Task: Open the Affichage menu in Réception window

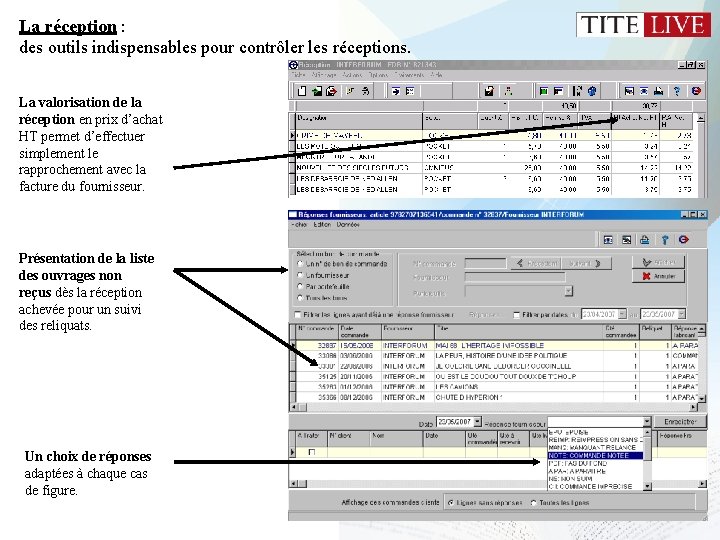Action: tap(325, 74)
